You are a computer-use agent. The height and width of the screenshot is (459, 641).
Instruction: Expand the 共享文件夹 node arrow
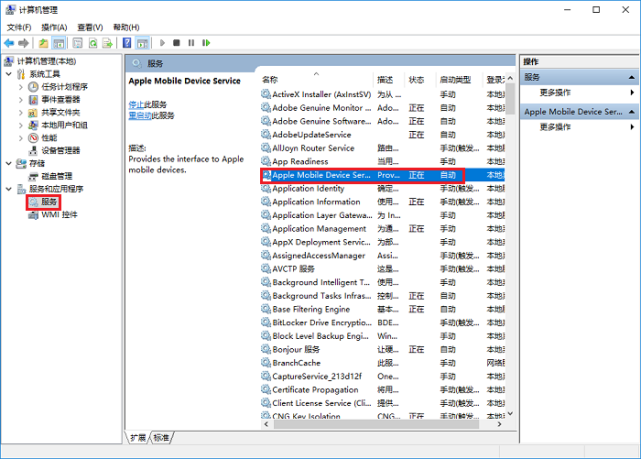point(21,112)
